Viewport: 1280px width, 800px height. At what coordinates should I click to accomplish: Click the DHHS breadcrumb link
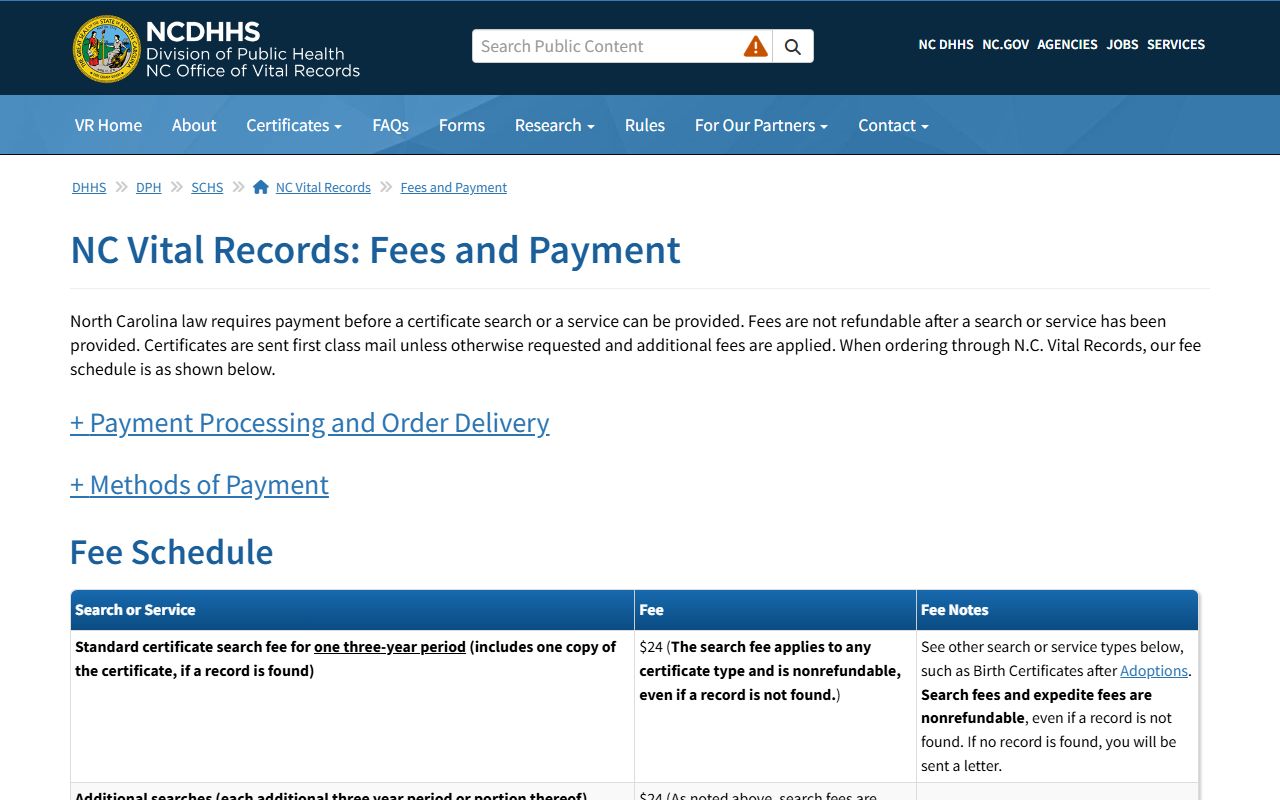coord(89,187)
